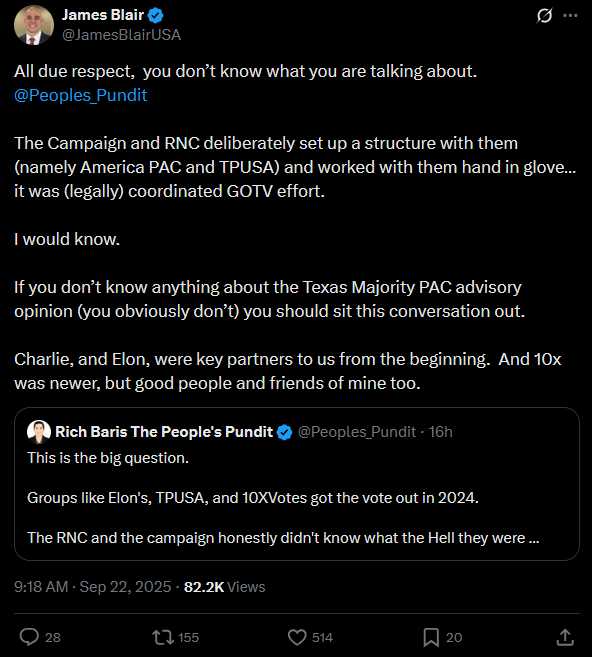Click the blue verified badge beside James Blair
592x657 pixels.
click(156, 16)
